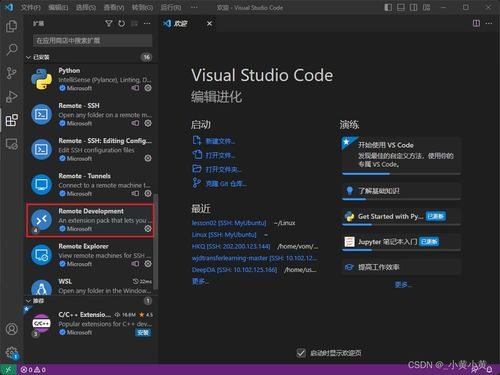Viewport: 500px width, 375px height.
Task: Install the C/C++ Extension Pack
Action: tap(143, 332)
